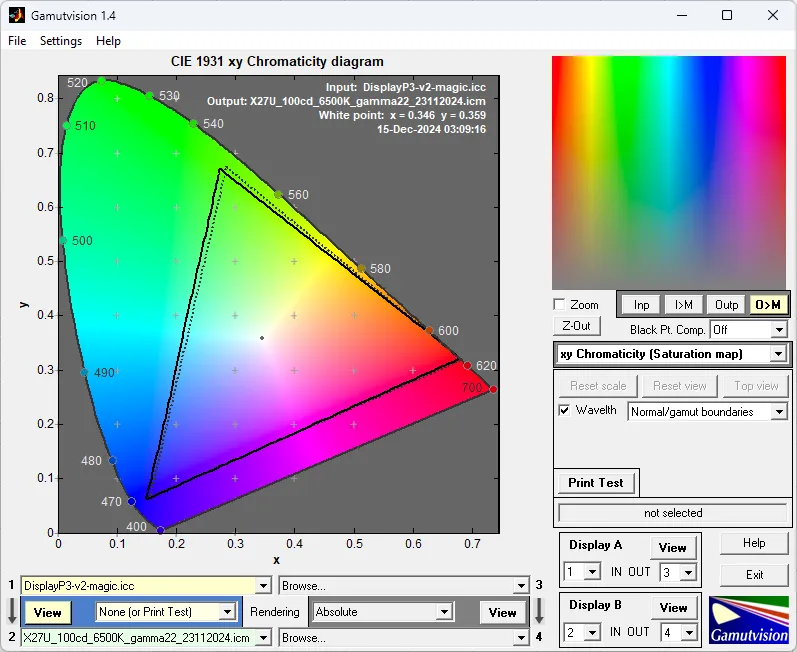
Task: Toggle the O>M display mode button
Action: pyautogui.click(x=768, y=305)
